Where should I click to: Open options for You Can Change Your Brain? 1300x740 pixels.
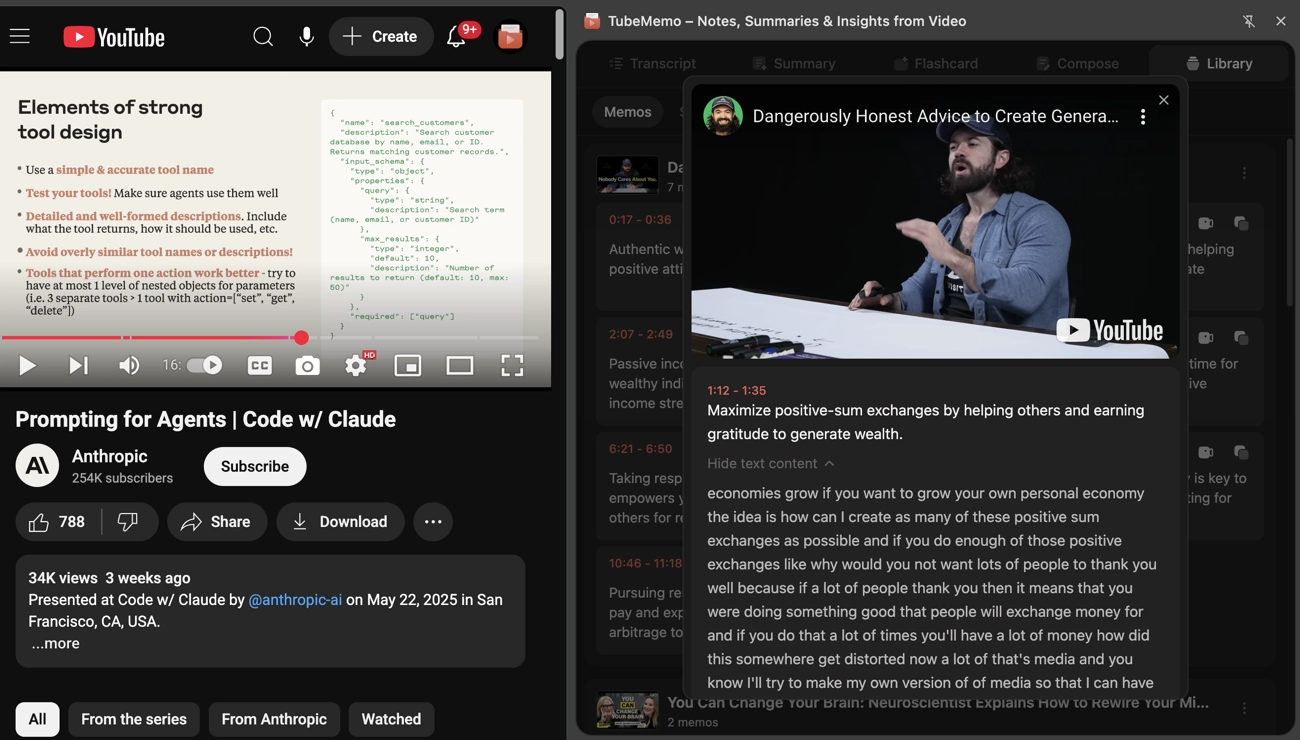1244,709
